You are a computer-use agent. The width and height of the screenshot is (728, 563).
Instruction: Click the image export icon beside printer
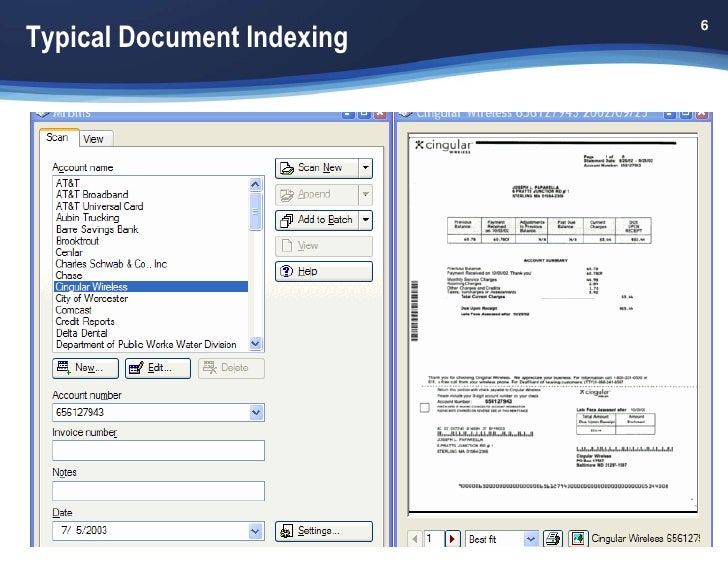[x=578, y=539]
